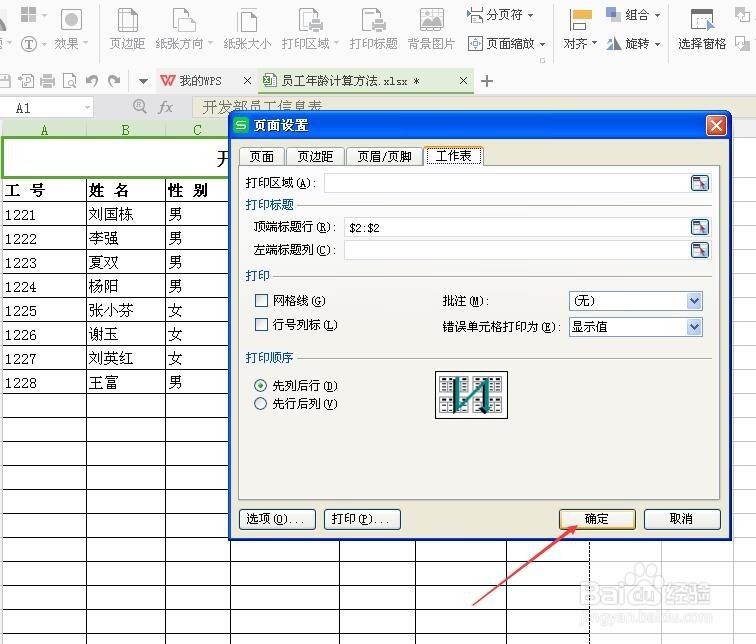
Task: Open the 分页符 page break menu
Action: click(x=500, y=15)
